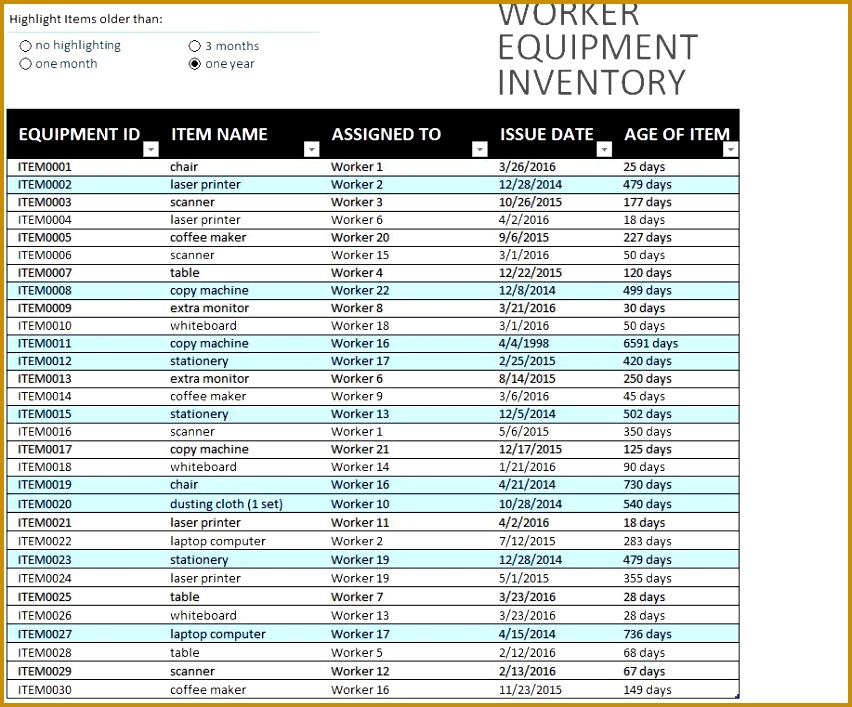Select issue date 12/28/2014 in ITEM0002 row

click(x=530, y=185)
